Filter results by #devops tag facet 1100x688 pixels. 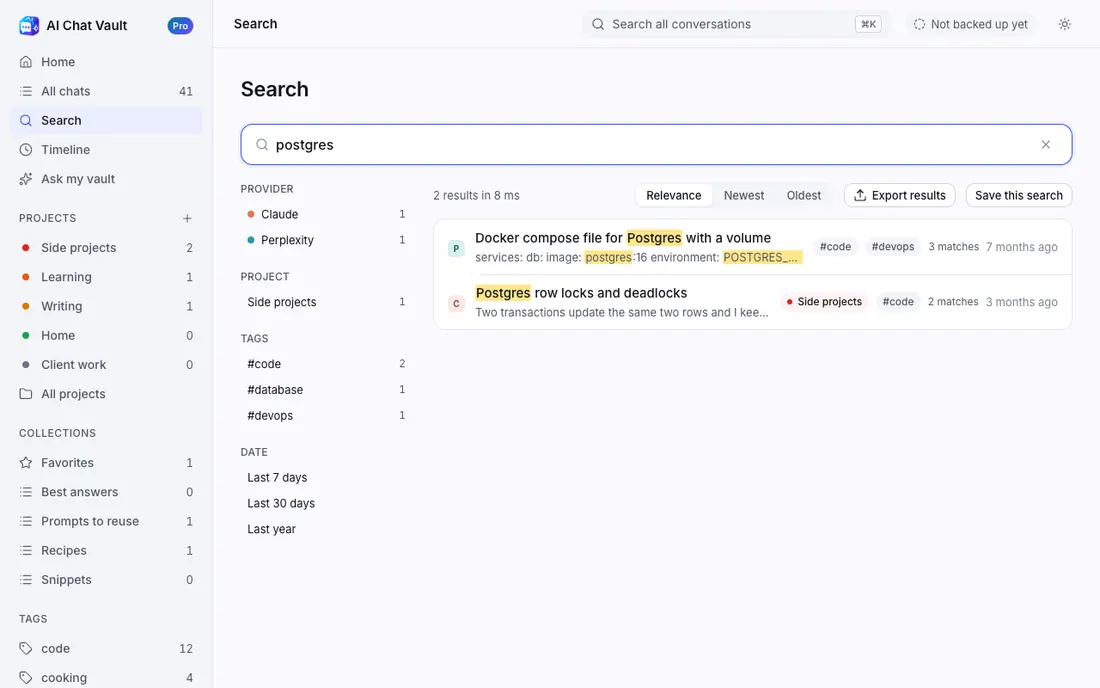pyautogui.click(x=326, y=415)
